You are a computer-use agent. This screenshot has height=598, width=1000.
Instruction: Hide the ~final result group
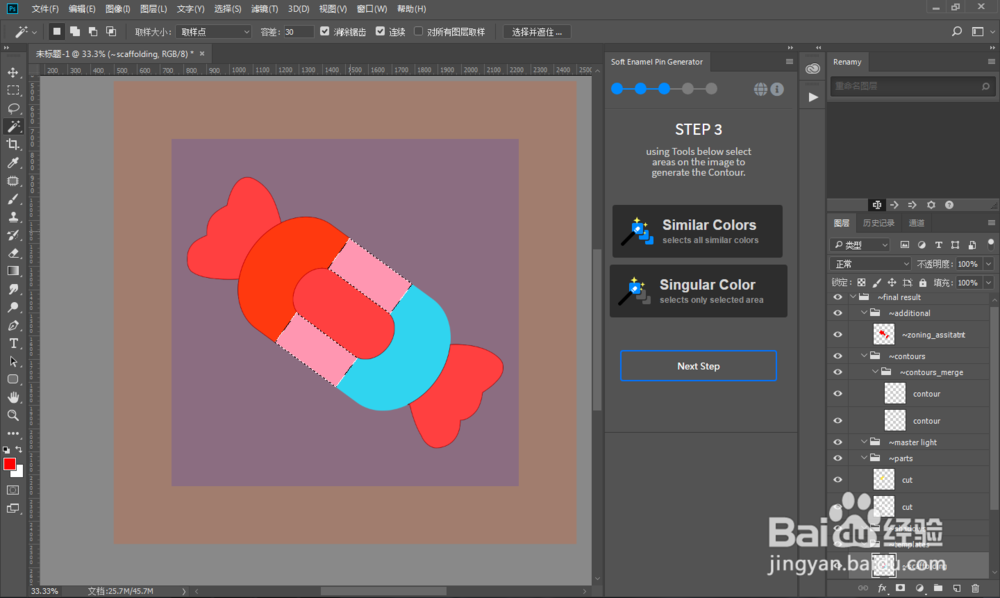point(837,297)
